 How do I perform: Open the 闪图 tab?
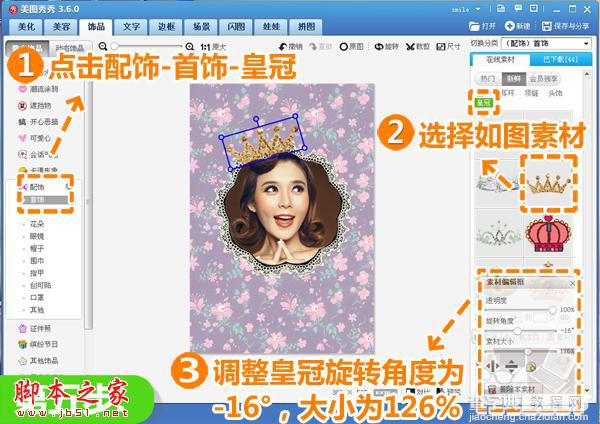click(236, 27)
